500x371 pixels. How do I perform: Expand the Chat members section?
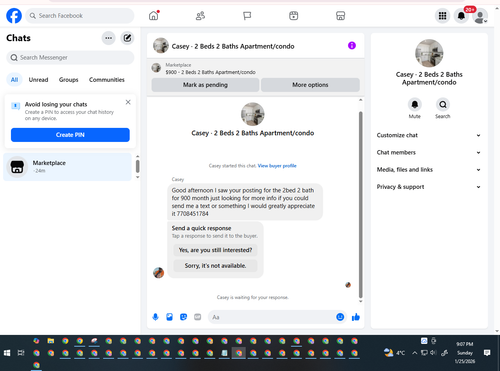click(429, 153)
